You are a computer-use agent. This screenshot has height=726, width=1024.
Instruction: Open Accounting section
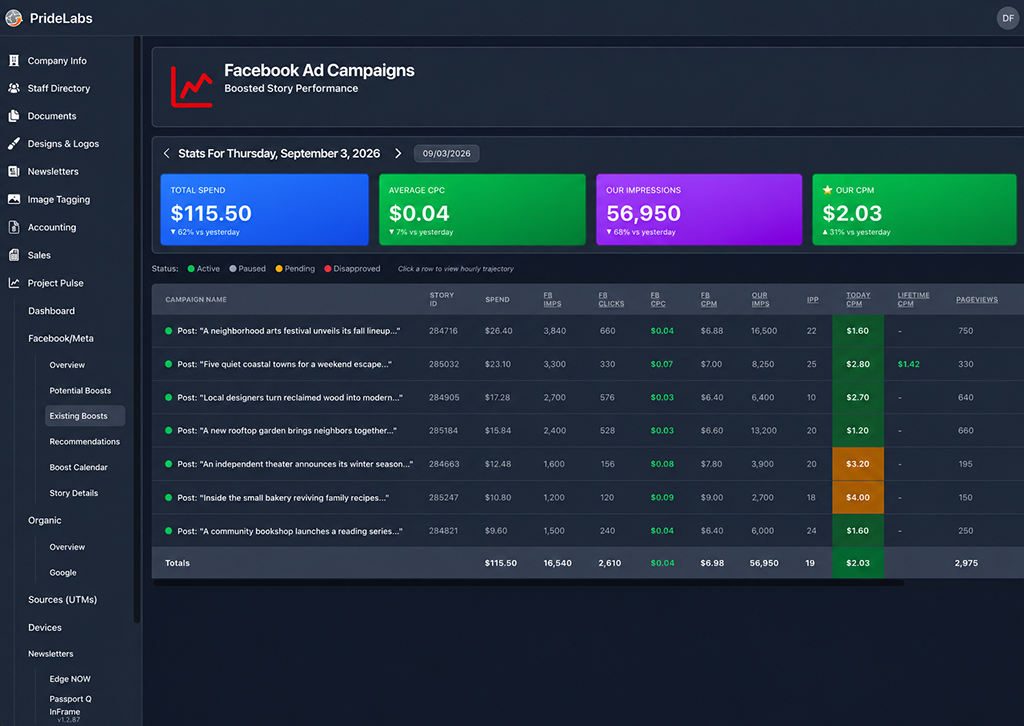(52, 227)
